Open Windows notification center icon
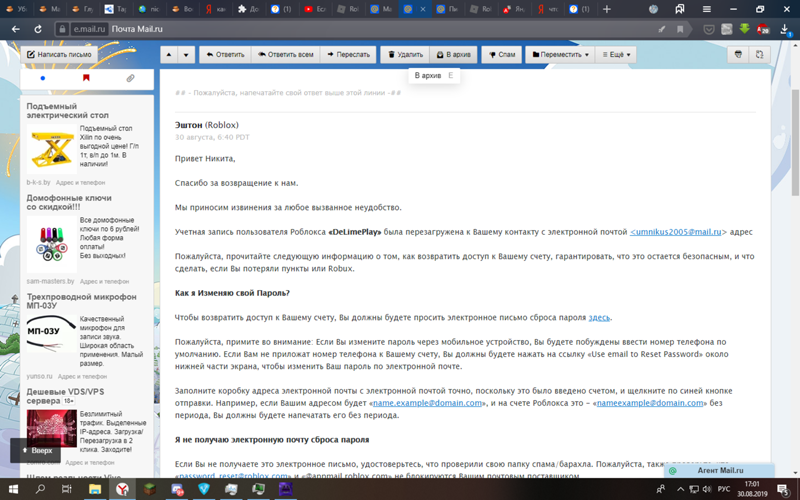 783,489
